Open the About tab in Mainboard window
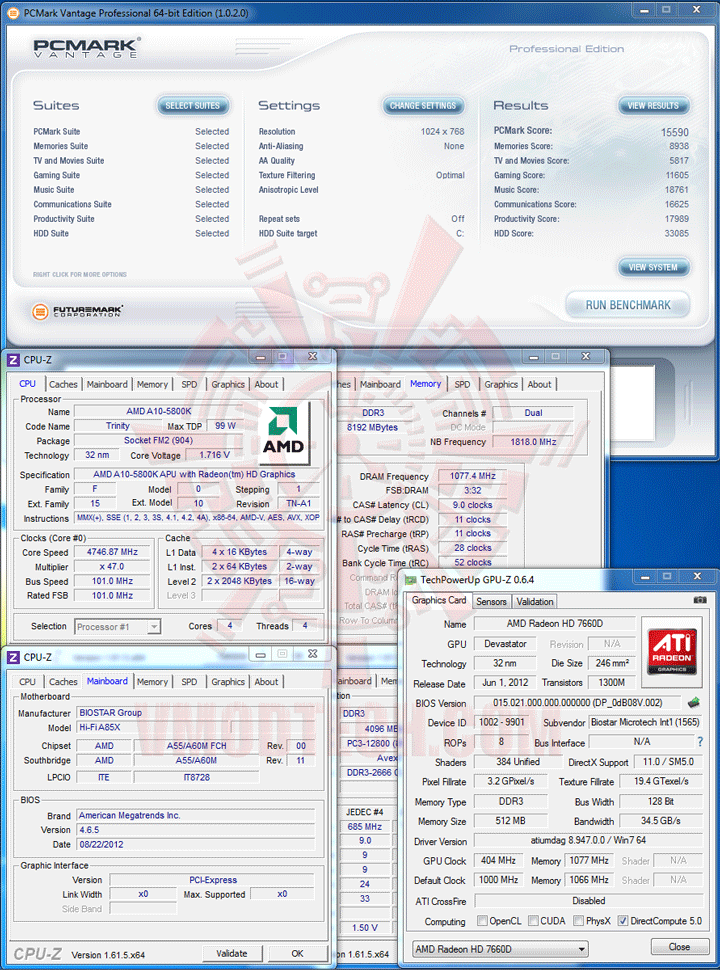The height and width of the screenshot is (970, 720). [267, 682]
